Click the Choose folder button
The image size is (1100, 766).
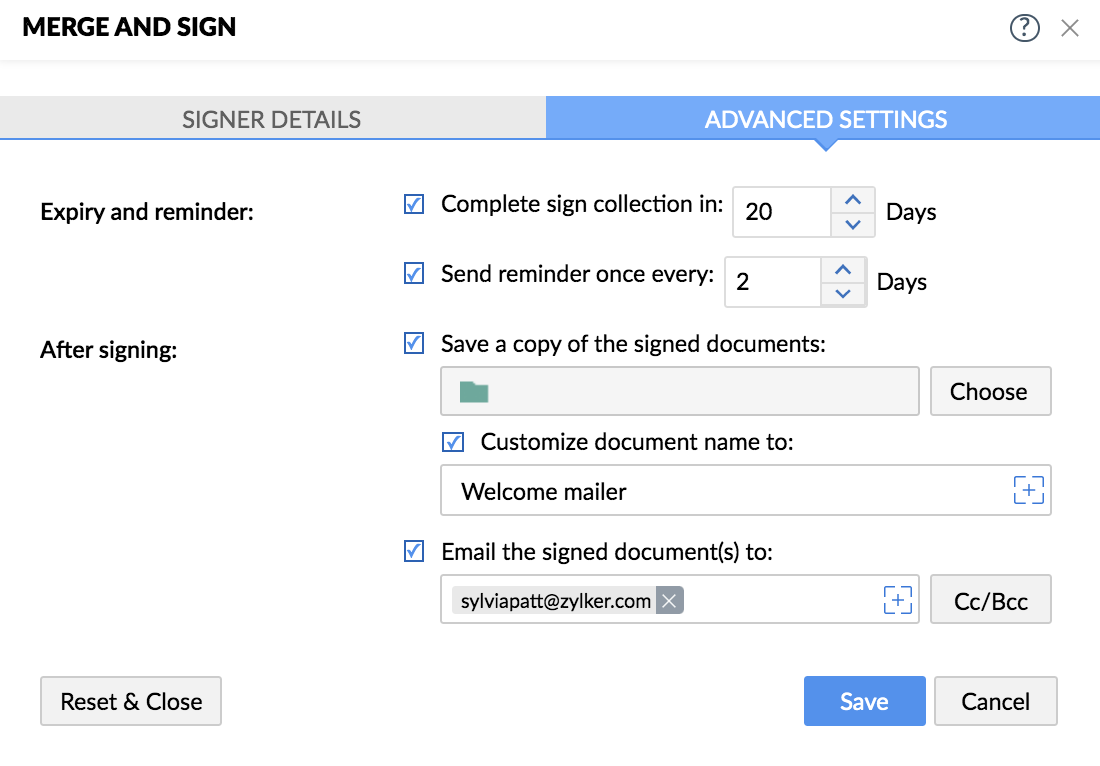pyautogui.click(x=989, y=391)
